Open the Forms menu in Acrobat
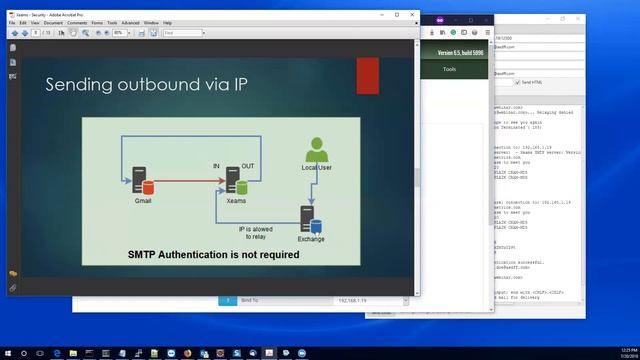Viewport: 640px width, 360px height. [x=97, y=23]
